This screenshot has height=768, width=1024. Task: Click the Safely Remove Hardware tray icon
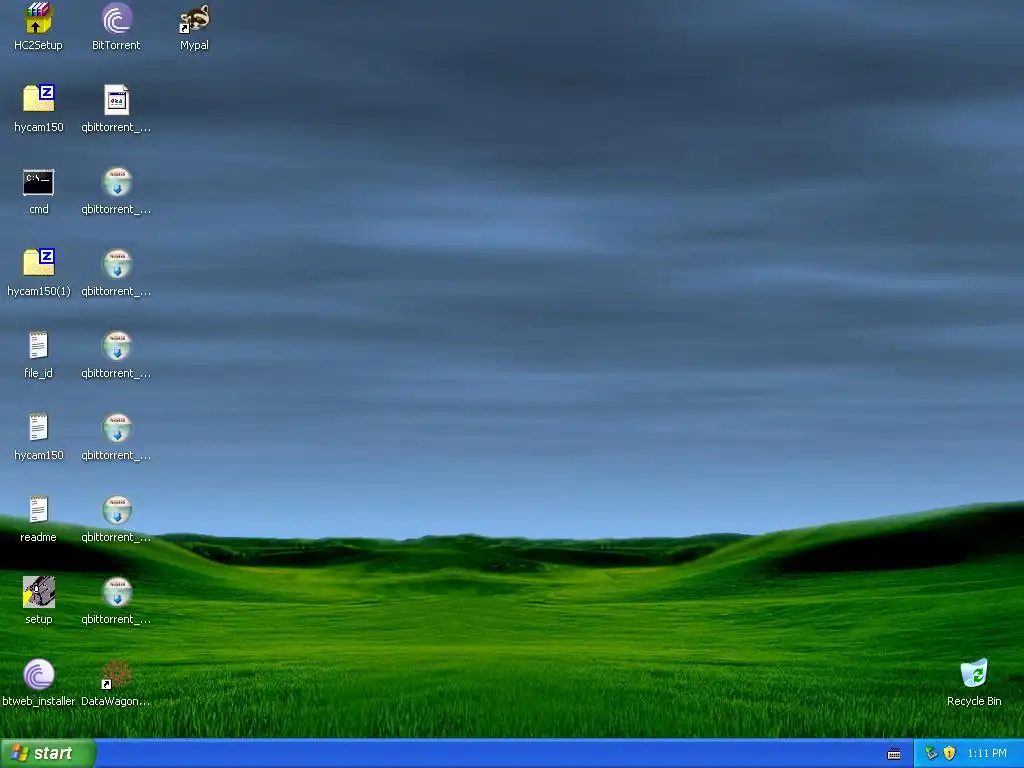(x=931, y=754)
